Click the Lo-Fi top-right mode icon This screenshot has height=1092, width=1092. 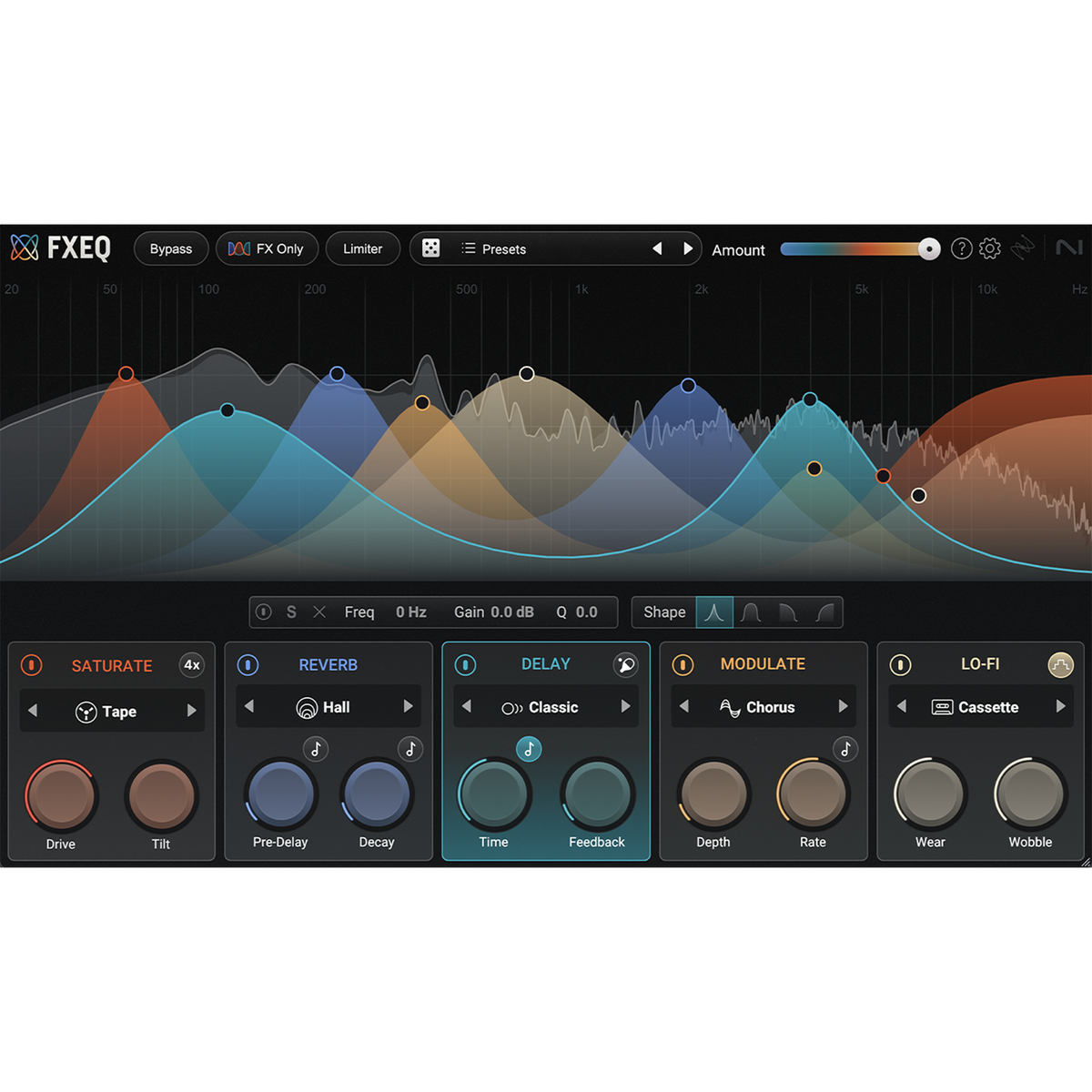(x=1060, y=665)
